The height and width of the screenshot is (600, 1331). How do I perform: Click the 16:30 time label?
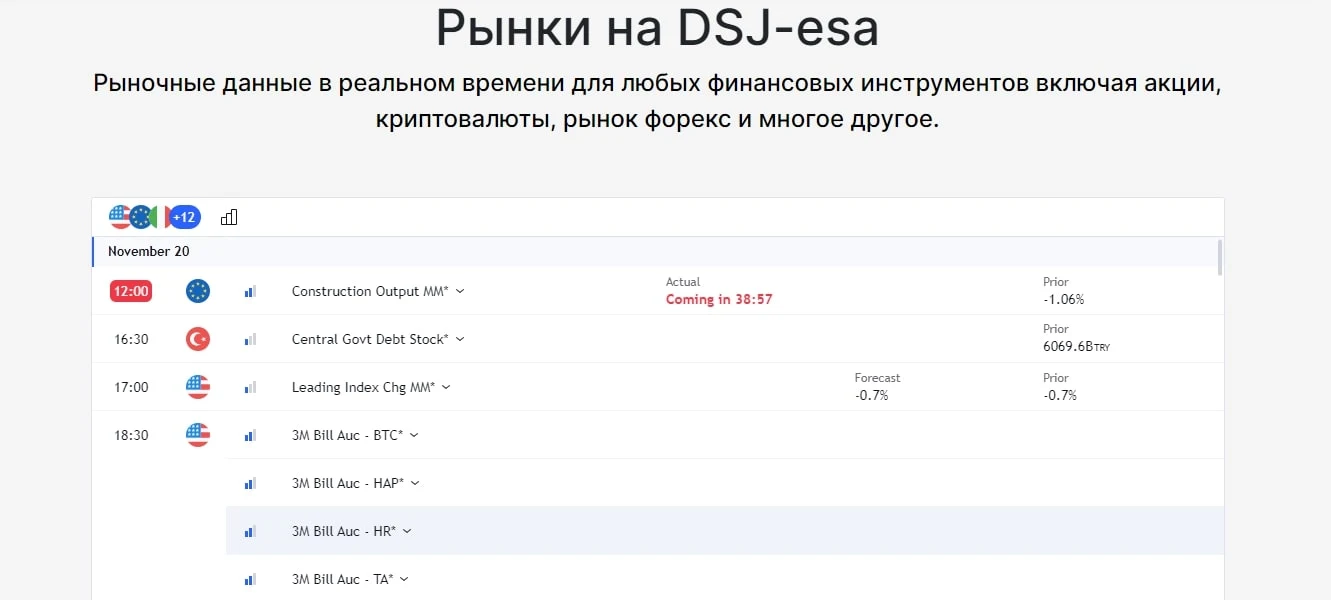pyautogui.click(x=131, y=339)
